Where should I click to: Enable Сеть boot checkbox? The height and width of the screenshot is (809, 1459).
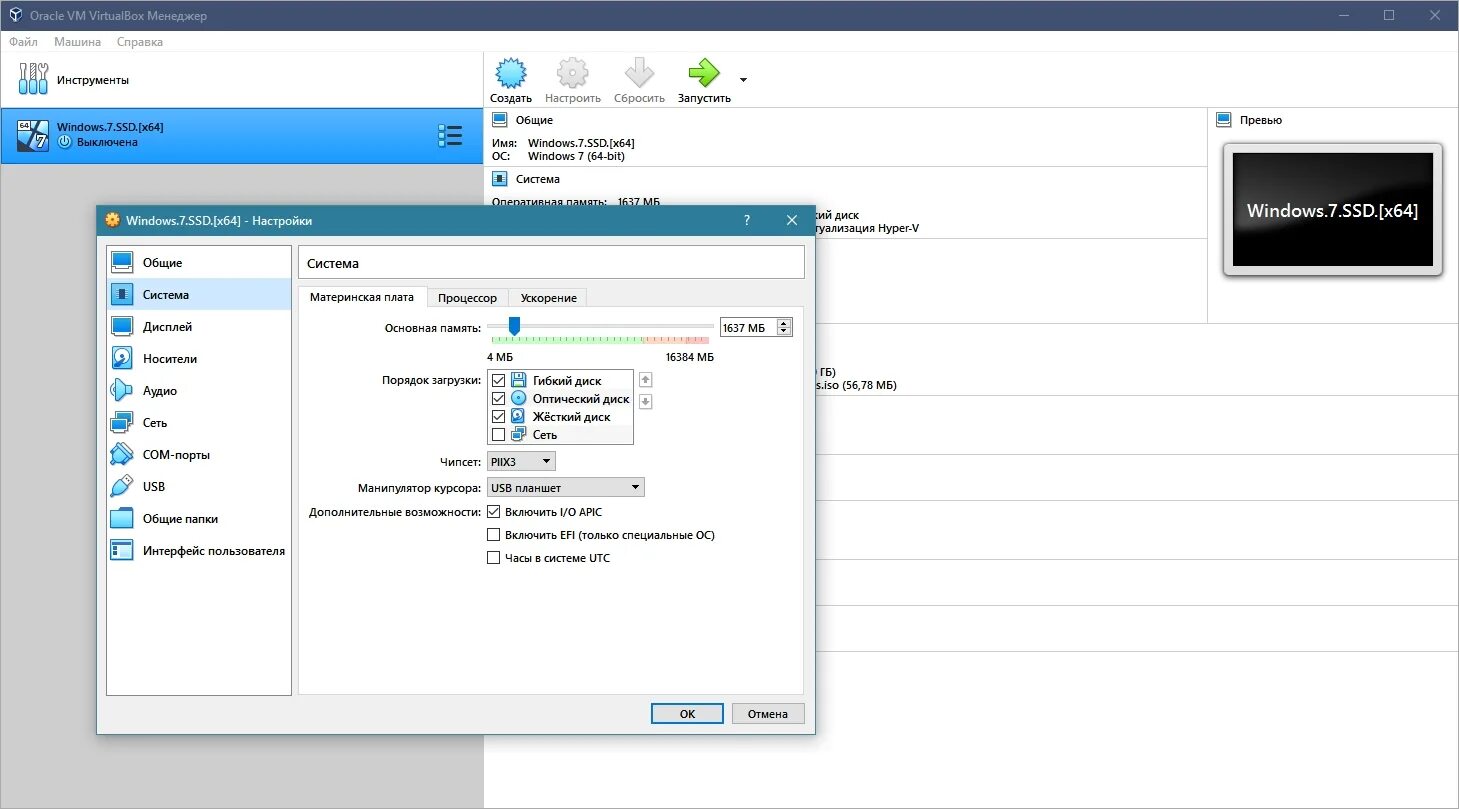498,434
